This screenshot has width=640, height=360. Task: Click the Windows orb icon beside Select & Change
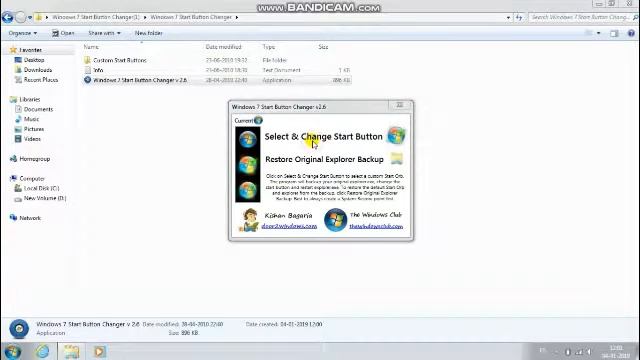[x=396, y=136]
